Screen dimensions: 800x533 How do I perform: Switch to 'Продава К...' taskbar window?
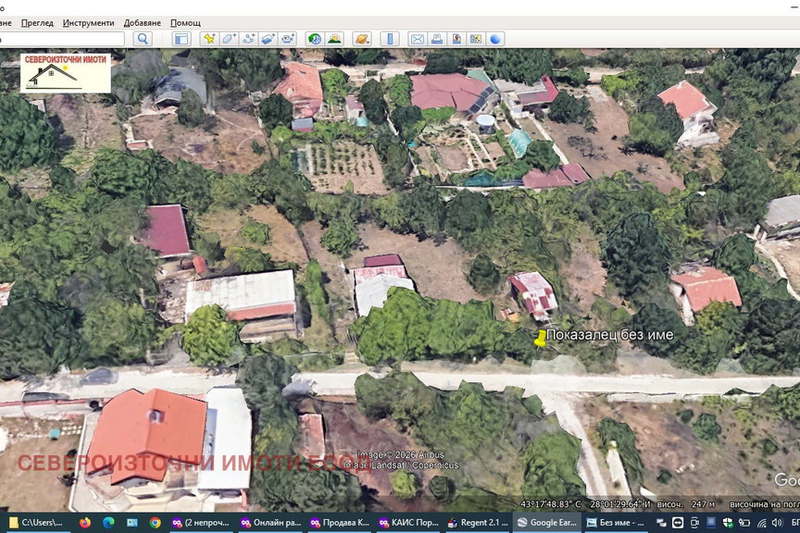340,523
